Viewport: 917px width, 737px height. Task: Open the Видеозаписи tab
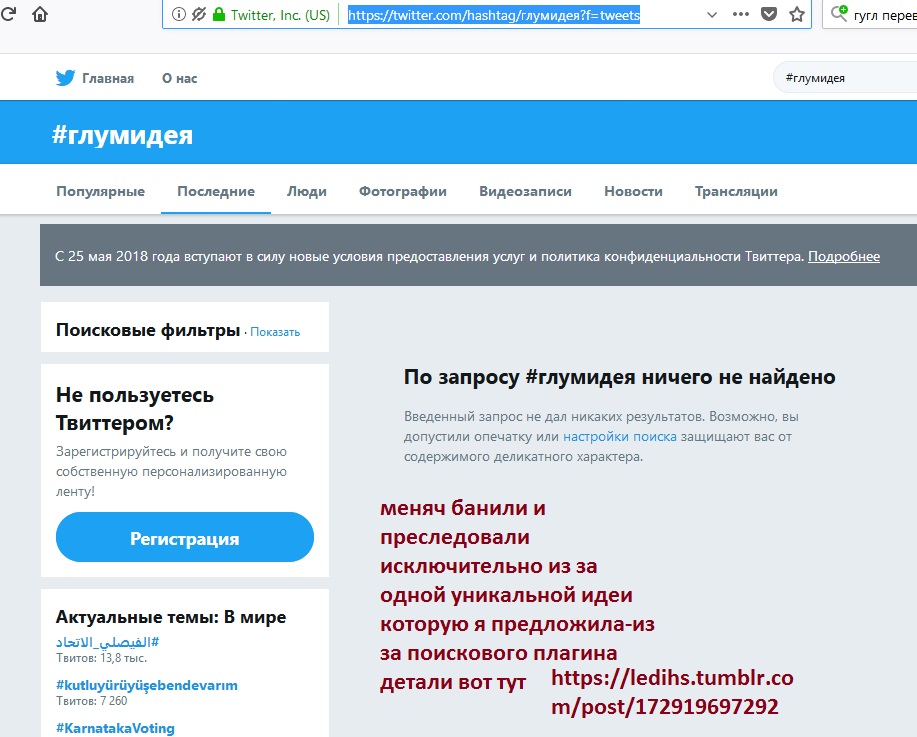tap(525, 191)
